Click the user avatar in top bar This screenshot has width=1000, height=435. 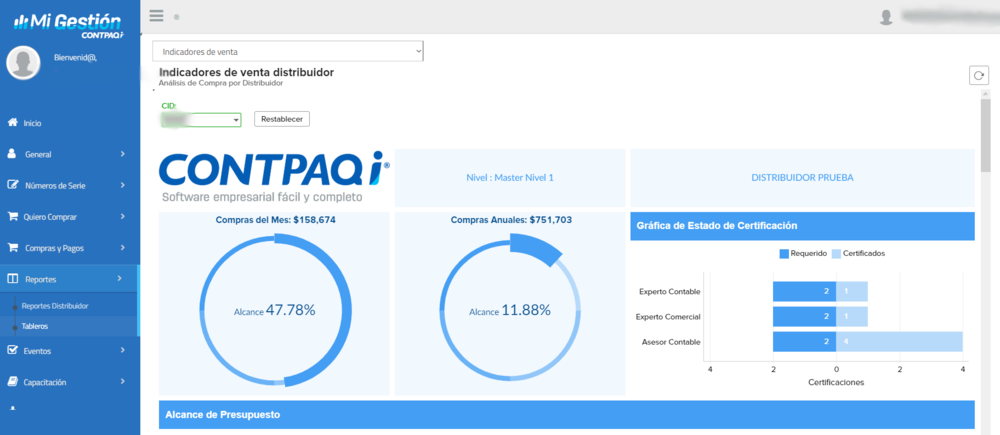click(x=886, y=16)
